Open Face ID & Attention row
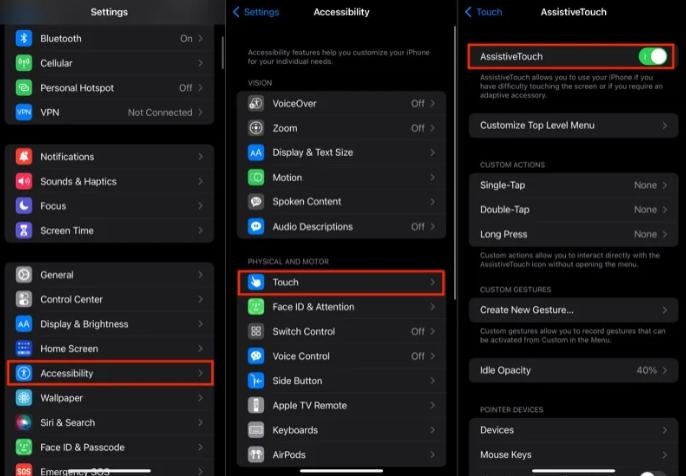The image size is (686, 476). coord(341,307)
